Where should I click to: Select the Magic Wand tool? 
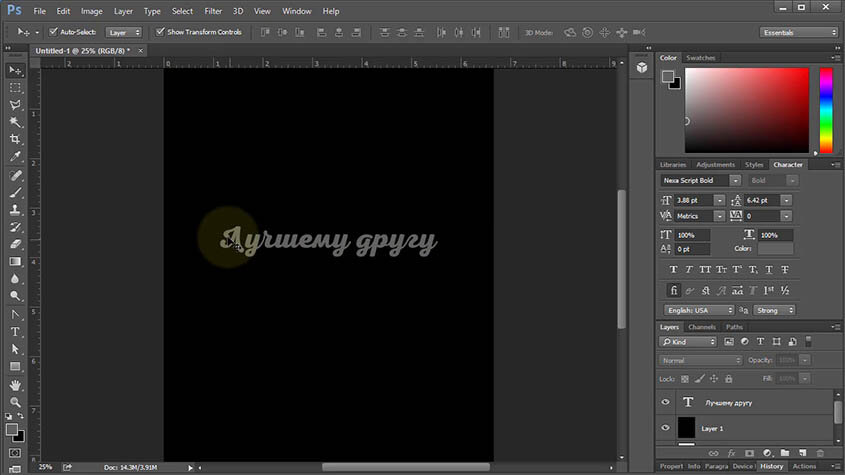pyautogui.click(x=15, y=122)
